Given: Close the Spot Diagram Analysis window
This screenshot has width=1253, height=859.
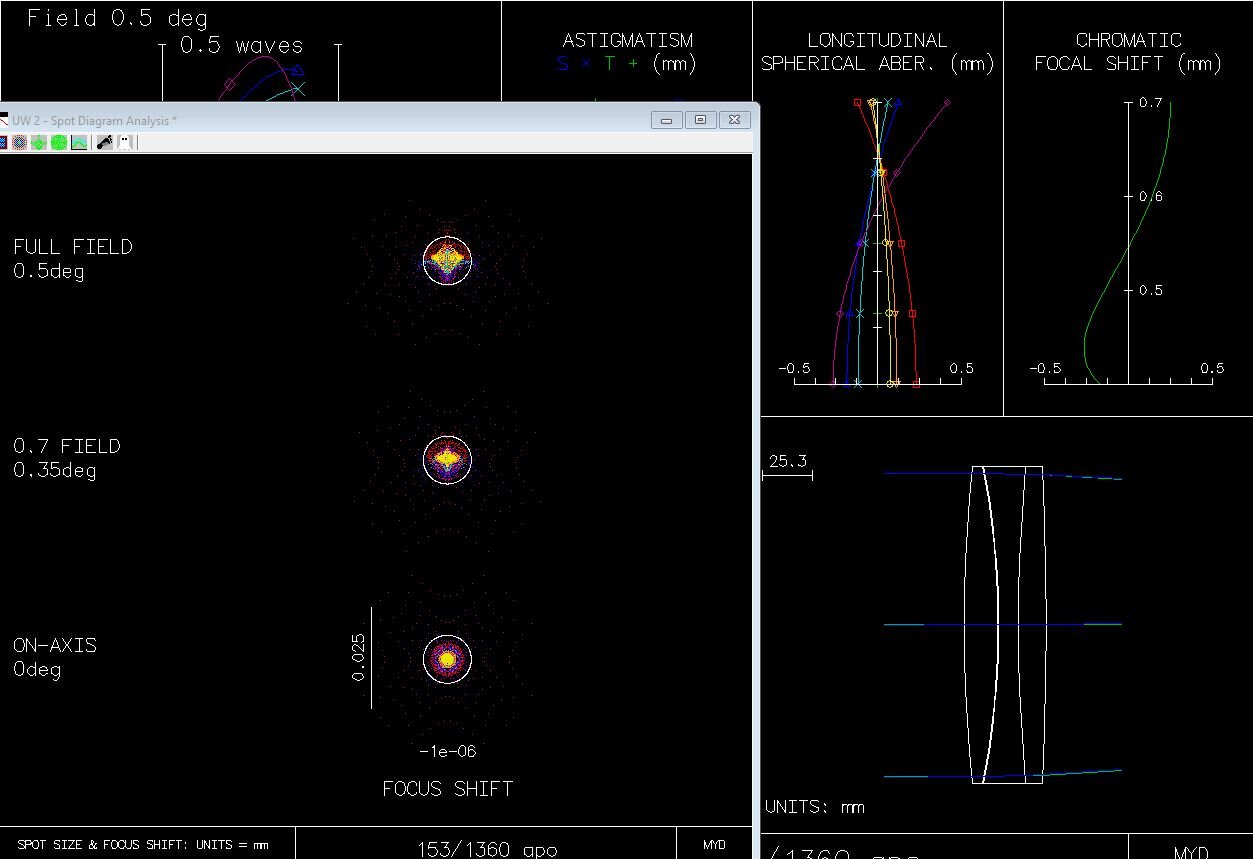Looking at the screenshot, I should click(x=734, y=120).
